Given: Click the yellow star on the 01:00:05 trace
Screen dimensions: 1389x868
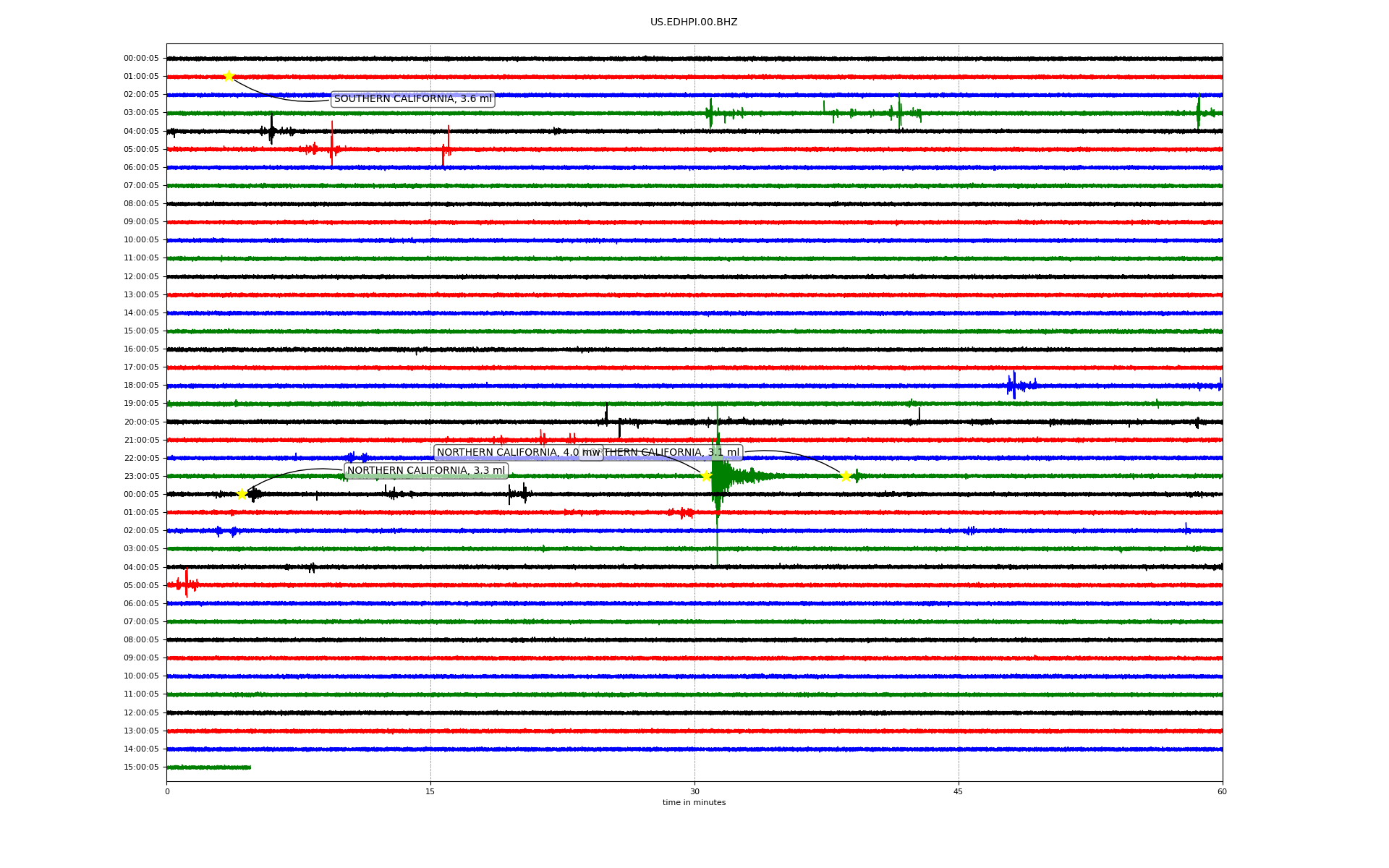Looking at the screenshot, I should click(229, 76).
